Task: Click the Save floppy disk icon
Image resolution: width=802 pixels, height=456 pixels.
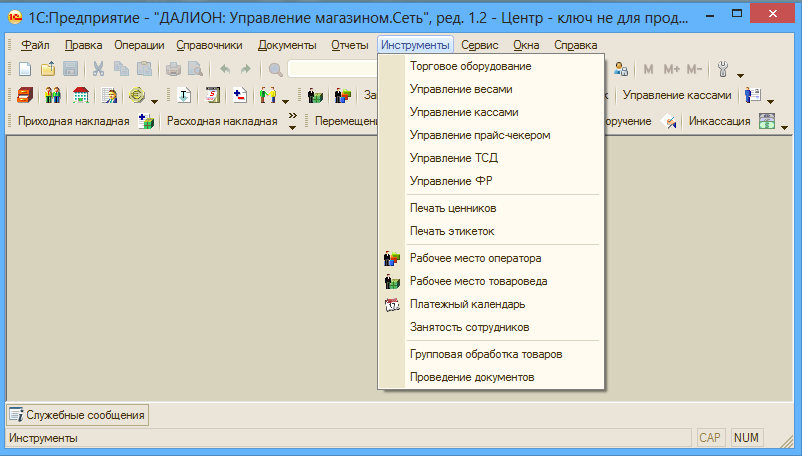Action: click(x=71, y=69)
